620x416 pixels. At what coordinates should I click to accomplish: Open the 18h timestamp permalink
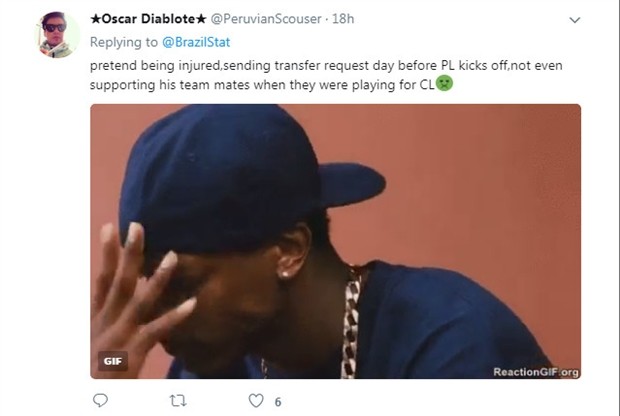coord(343,19)
